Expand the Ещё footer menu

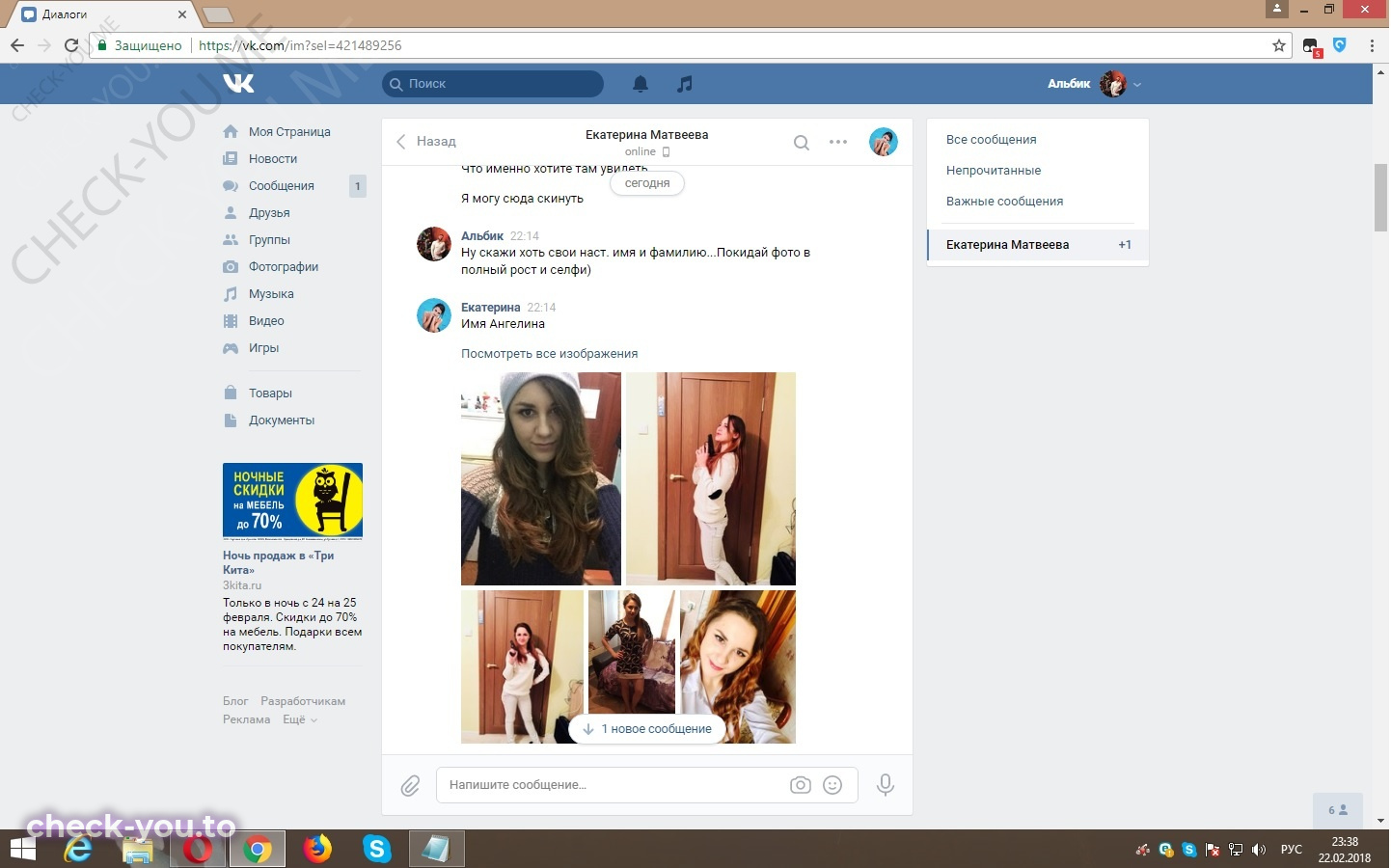click(x=299, y=719)
